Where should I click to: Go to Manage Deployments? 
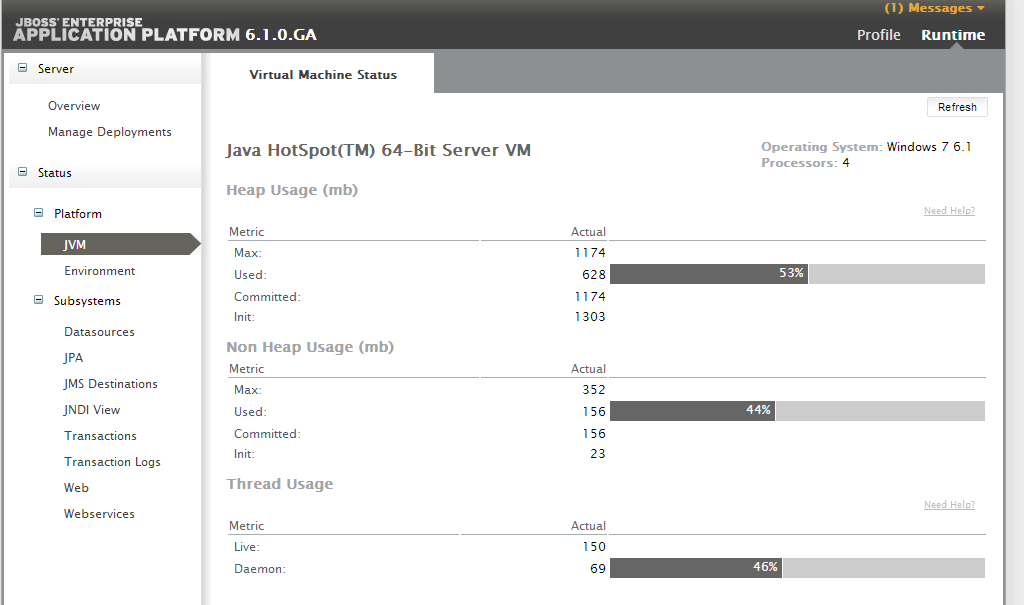109,132
